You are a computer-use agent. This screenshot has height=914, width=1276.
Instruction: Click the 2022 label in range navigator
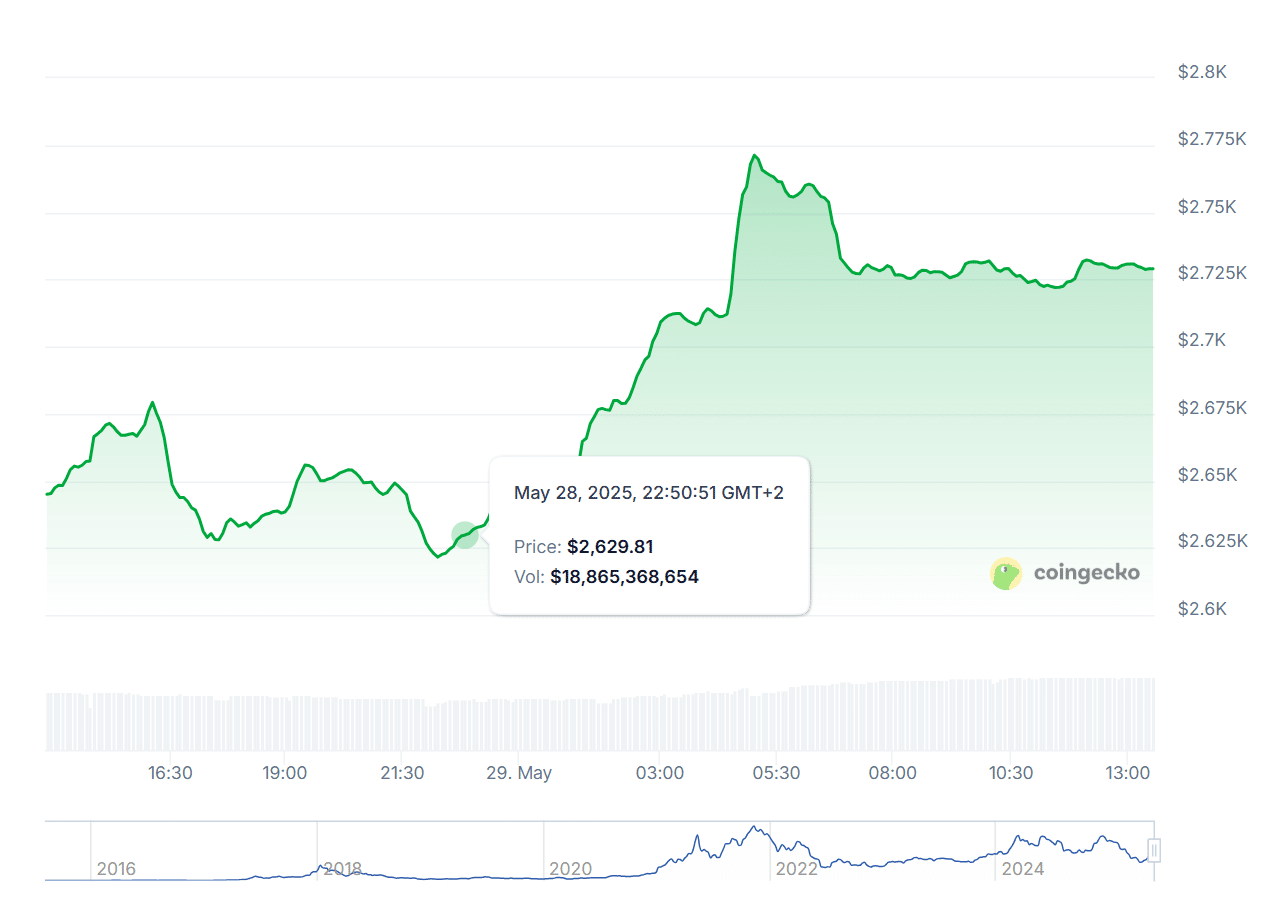click(x=797, y=869)
